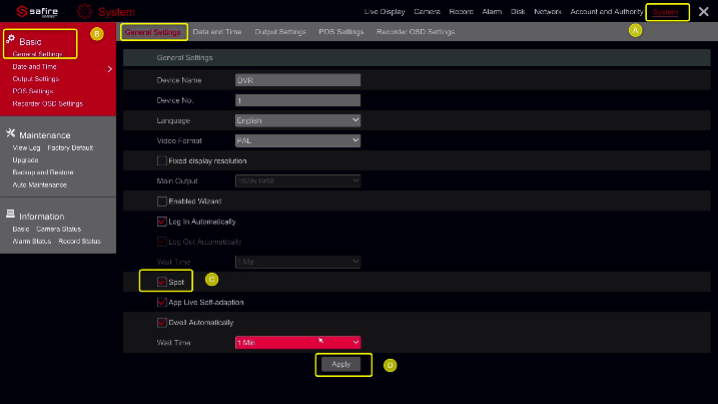Screen dimensions: 718x404
Task: Open the Language dropdown
Action: click(296, 120)
